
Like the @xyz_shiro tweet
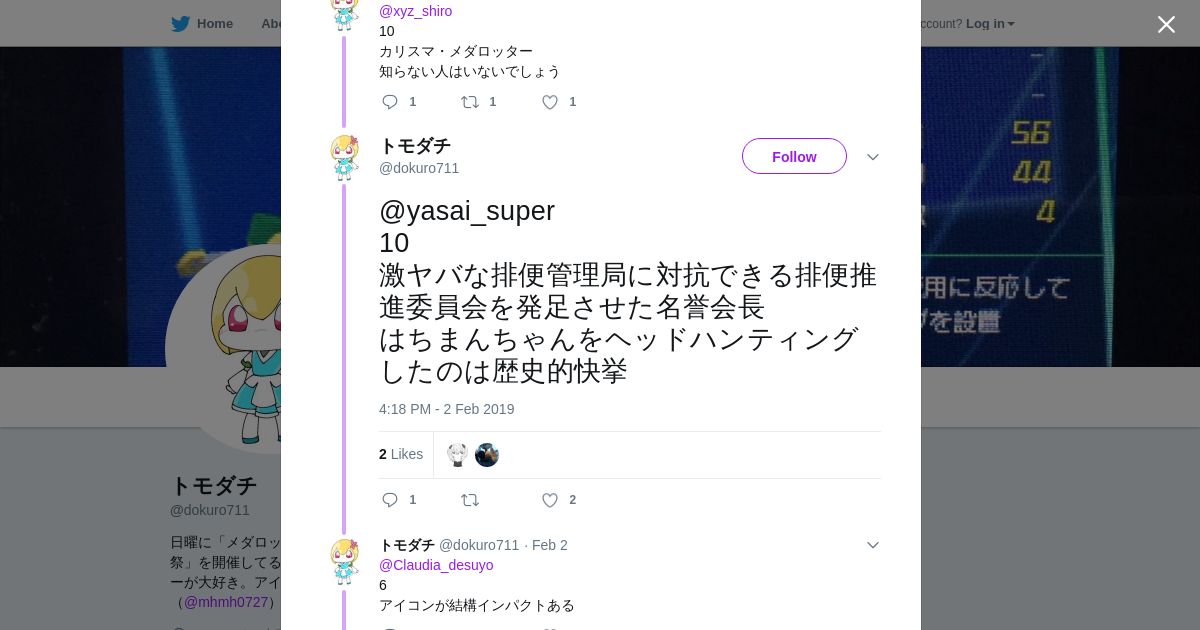pyautogui.click(x=550, y=102)
